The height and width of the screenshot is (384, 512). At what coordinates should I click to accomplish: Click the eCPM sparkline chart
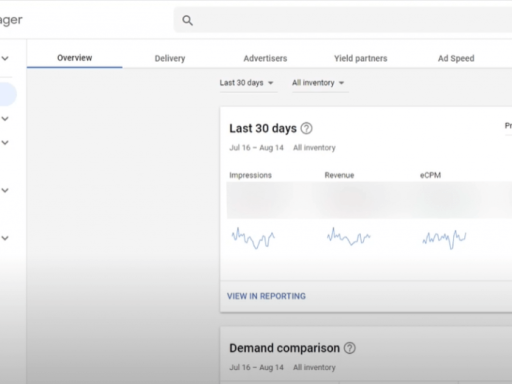point(444,239)
